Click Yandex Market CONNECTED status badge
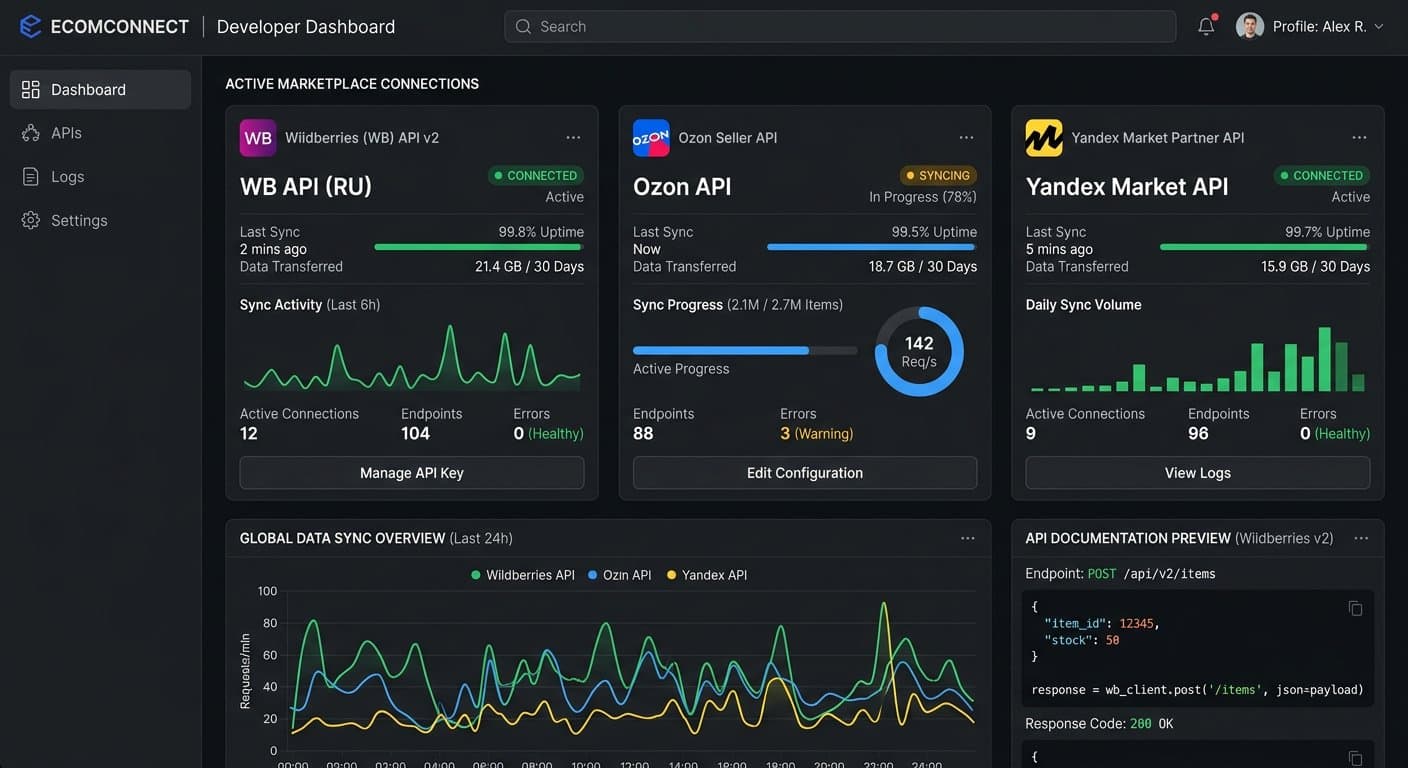 click(x=1321, y=175)
